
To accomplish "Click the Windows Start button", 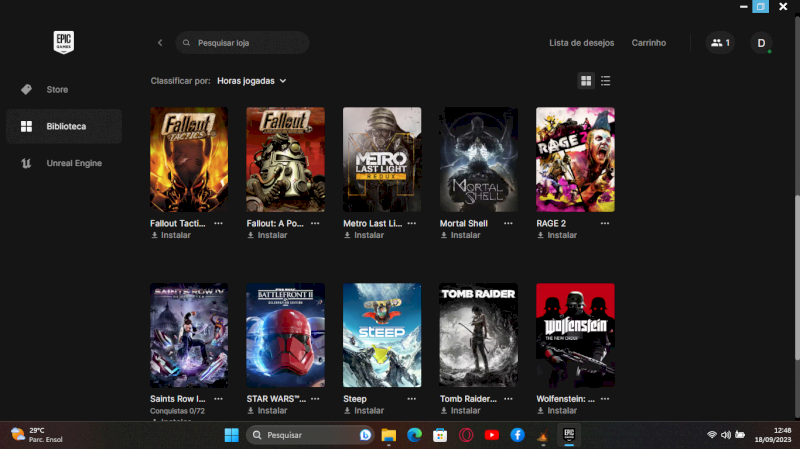I will click(231, 435).
